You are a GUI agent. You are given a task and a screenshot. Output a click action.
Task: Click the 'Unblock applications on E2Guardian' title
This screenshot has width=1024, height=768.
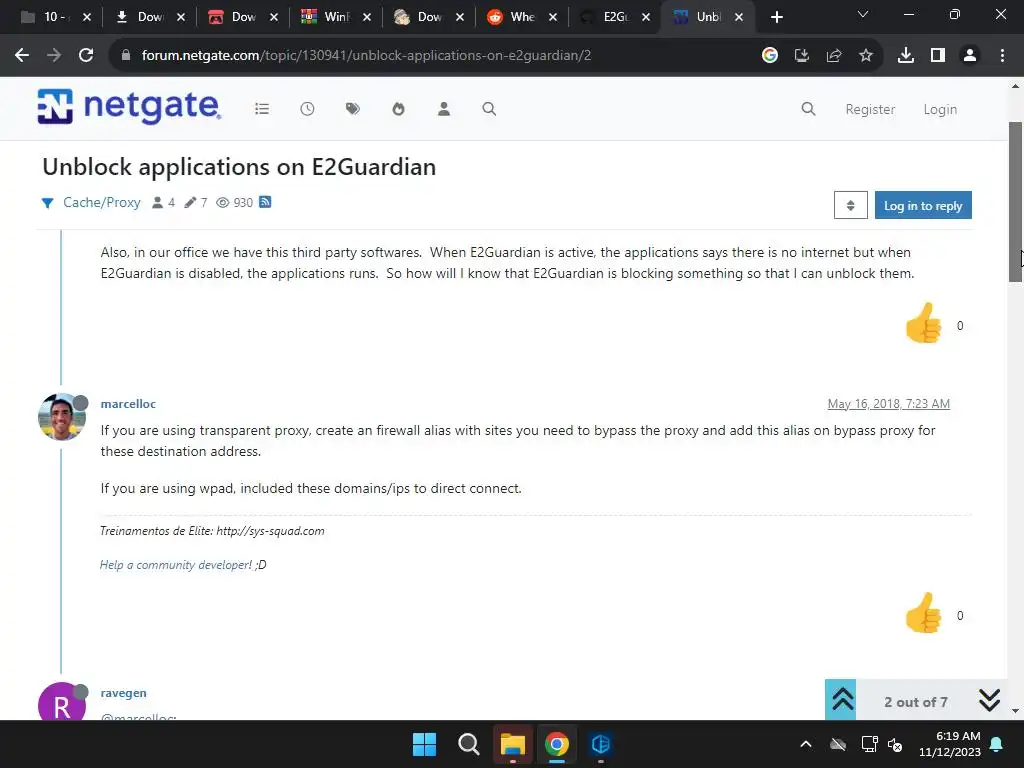tap(239, 167)
